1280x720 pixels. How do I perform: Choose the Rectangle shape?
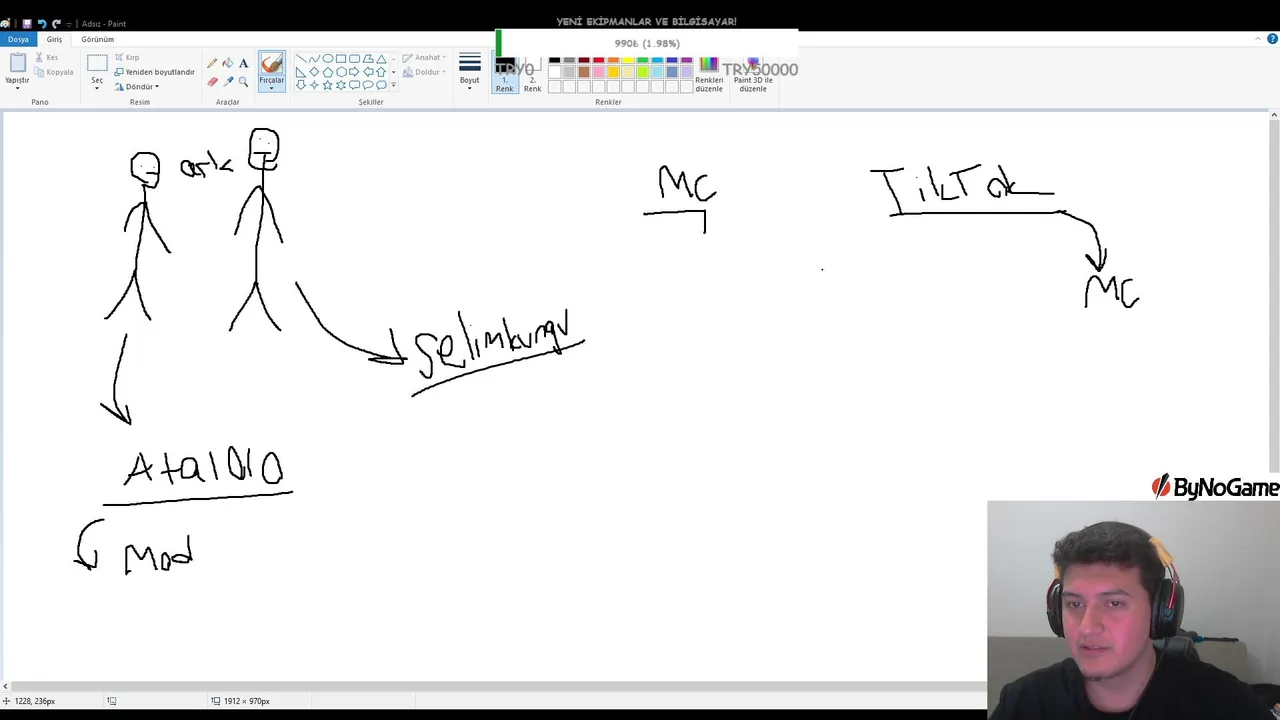[x=341, y=59]
